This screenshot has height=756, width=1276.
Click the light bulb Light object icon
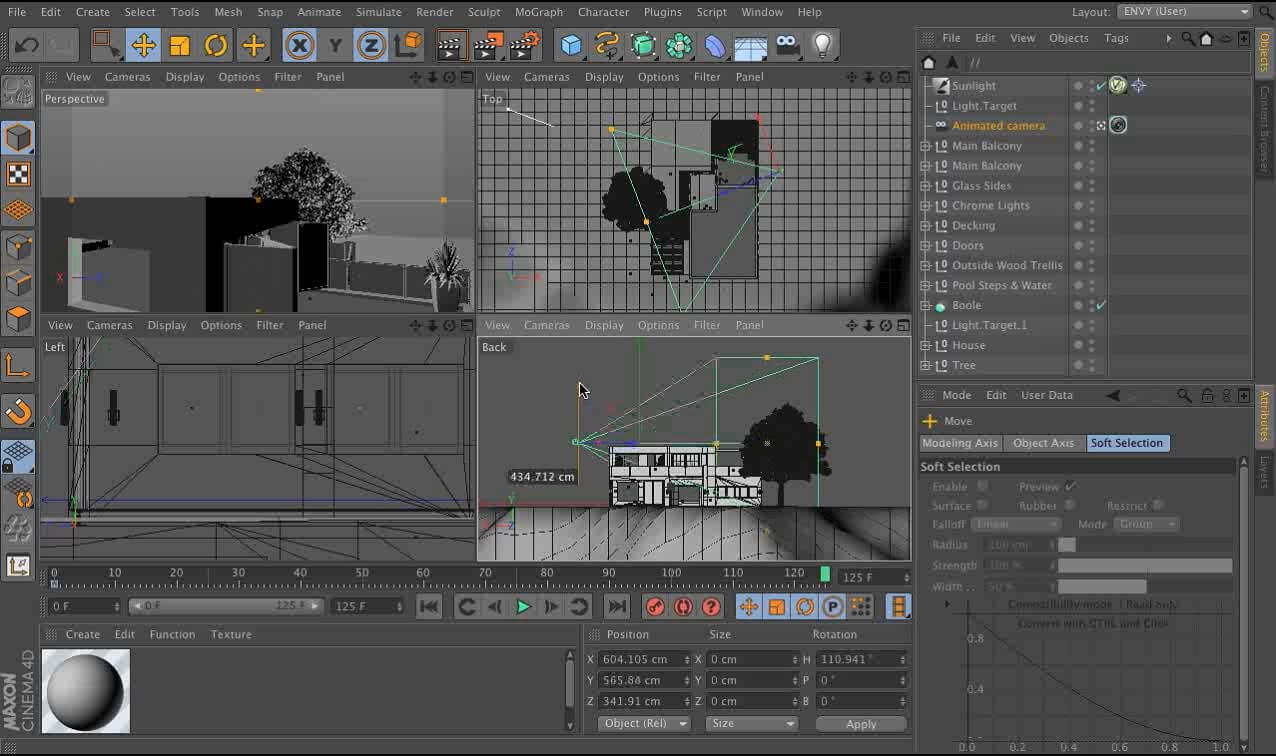[822, 45]
